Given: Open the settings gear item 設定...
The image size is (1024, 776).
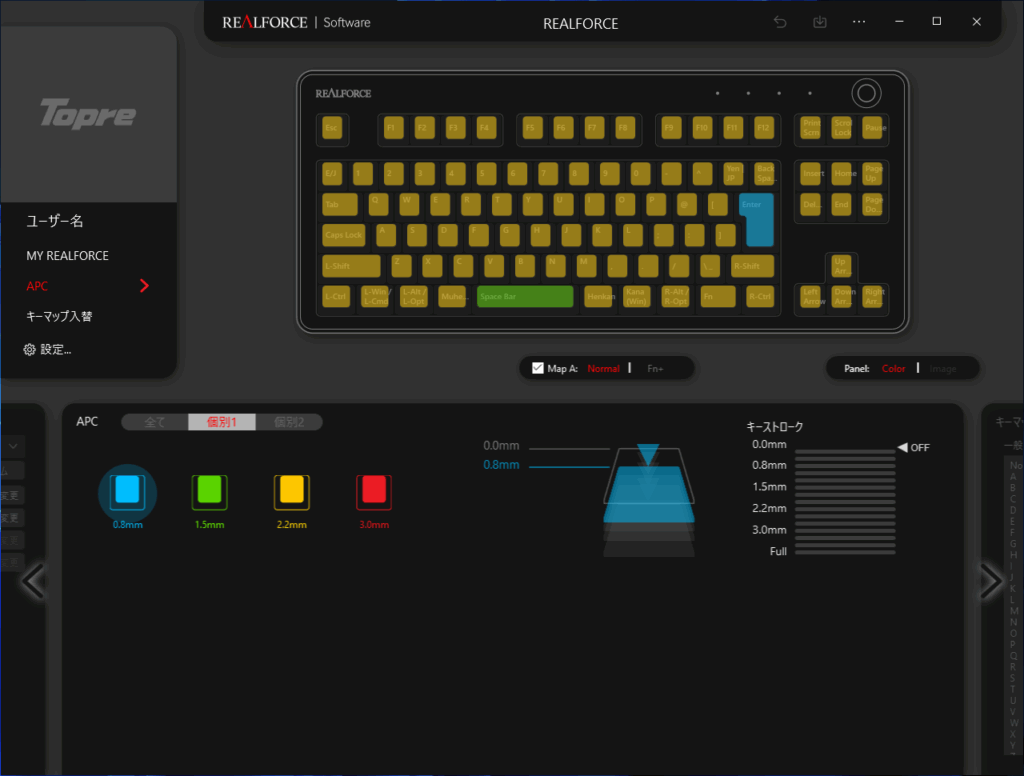Looking at the screenshot, I should point(48,349).
